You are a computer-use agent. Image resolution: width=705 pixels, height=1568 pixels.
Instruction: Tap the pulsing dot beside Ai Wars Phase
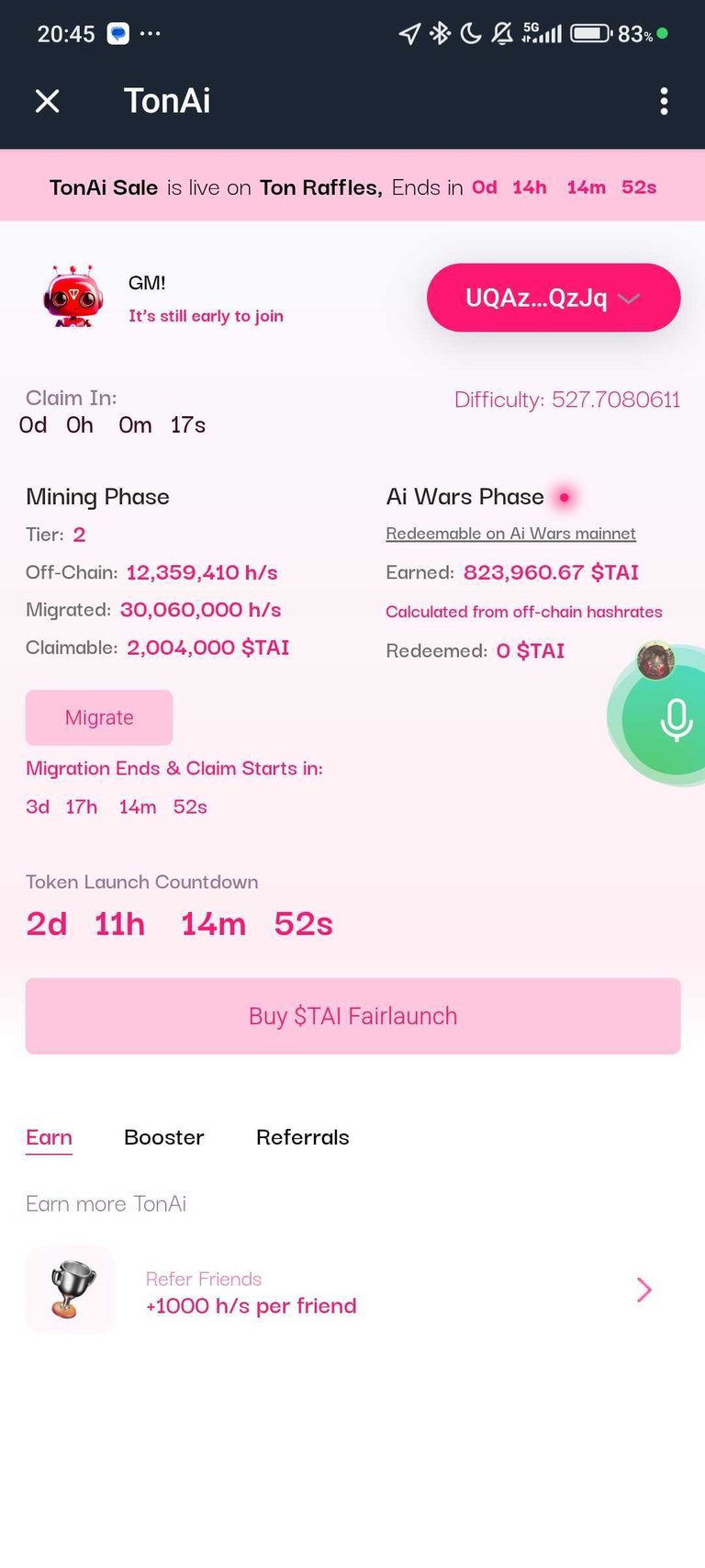pos(565,497)
